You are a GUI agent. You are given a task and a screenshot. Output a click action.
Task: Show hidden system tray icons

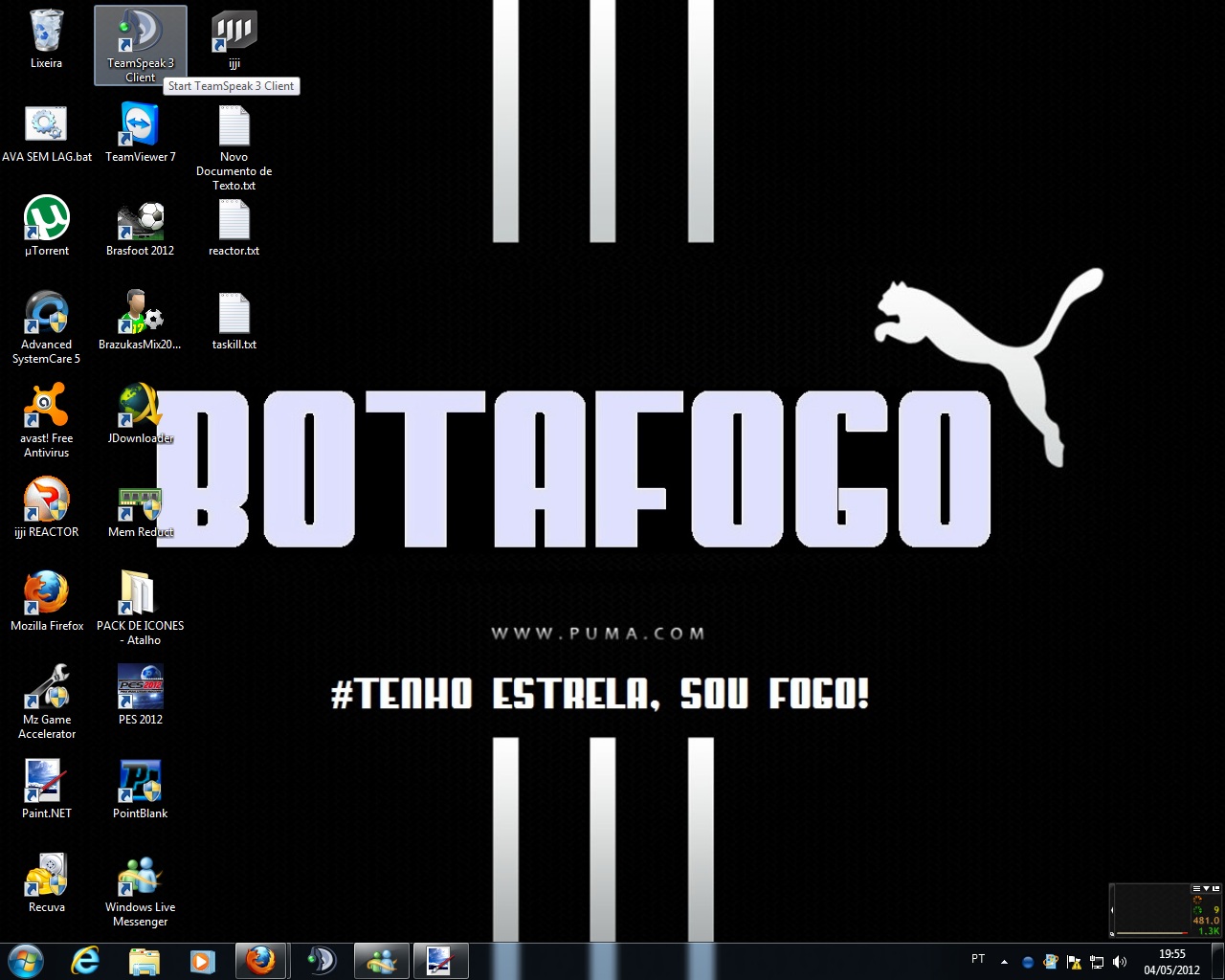click(1004, 962)
